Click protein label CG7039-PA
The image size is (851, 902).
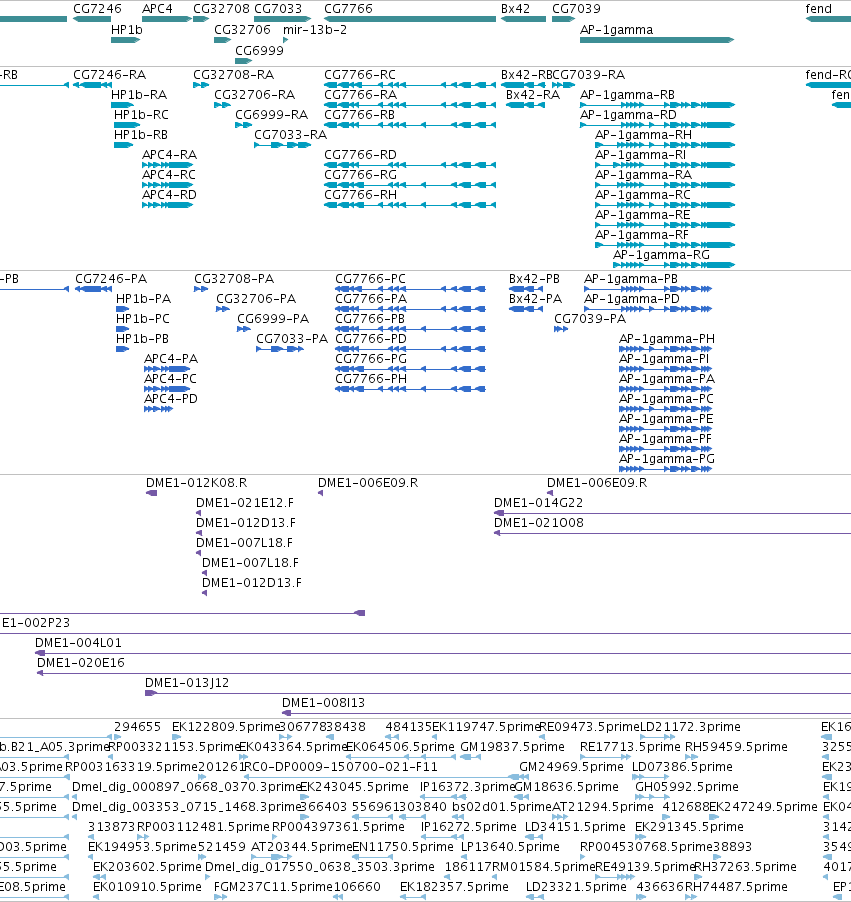(590, 319)
